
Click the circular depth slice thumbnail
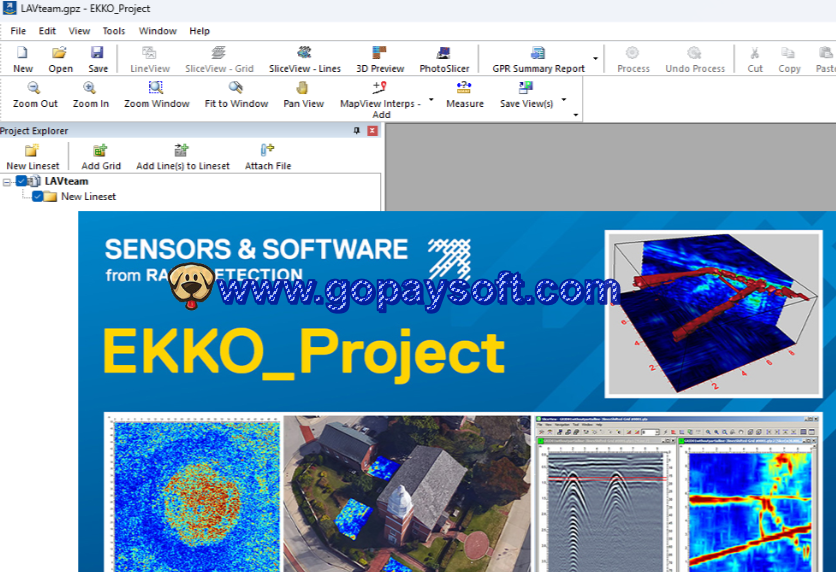(195, 496)
